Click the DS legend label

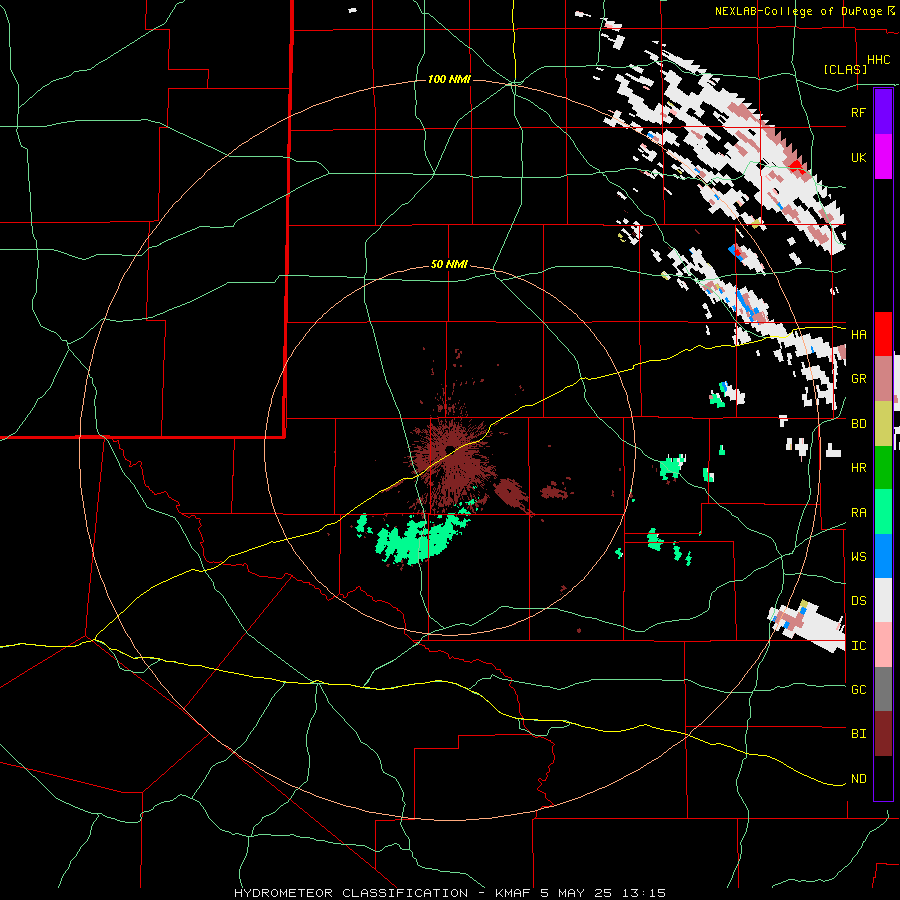coord(858,601)
